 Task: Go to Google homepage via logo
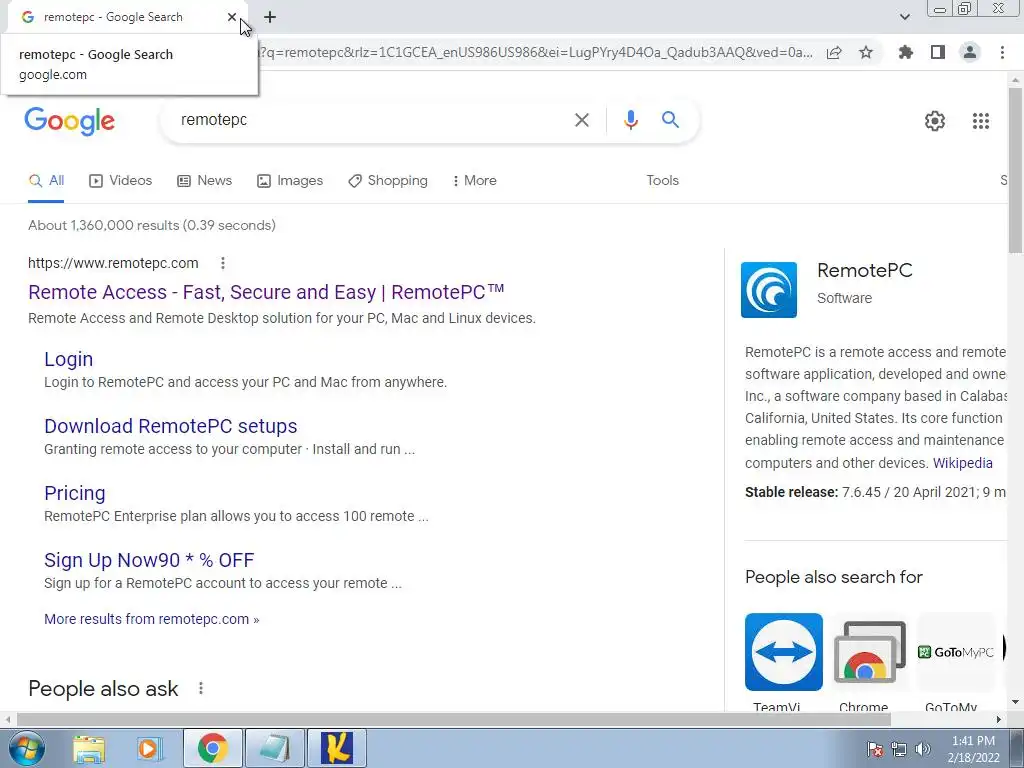point(69,121)
